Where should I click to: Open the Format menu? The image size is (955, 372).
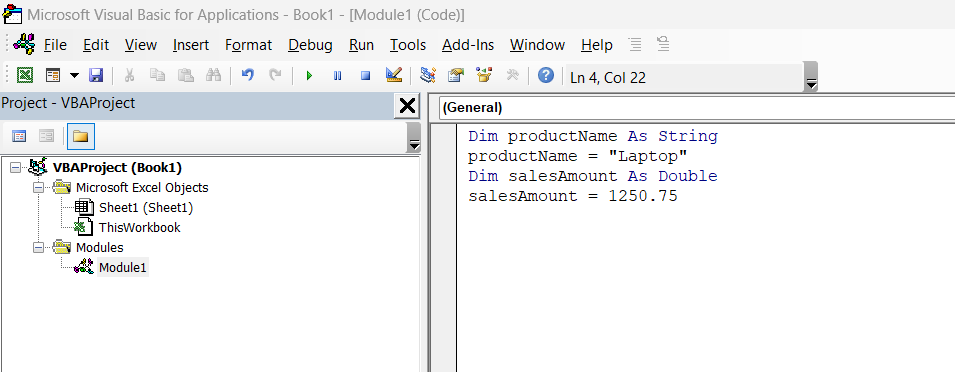(x=248, y=45)
